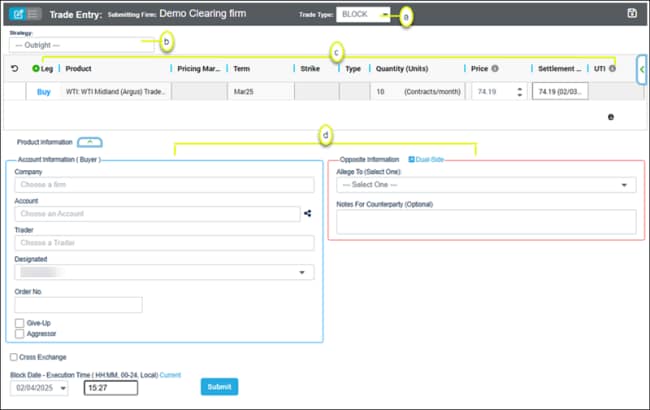
Task: Open the Trade Type dropdown
Action: 366,15
